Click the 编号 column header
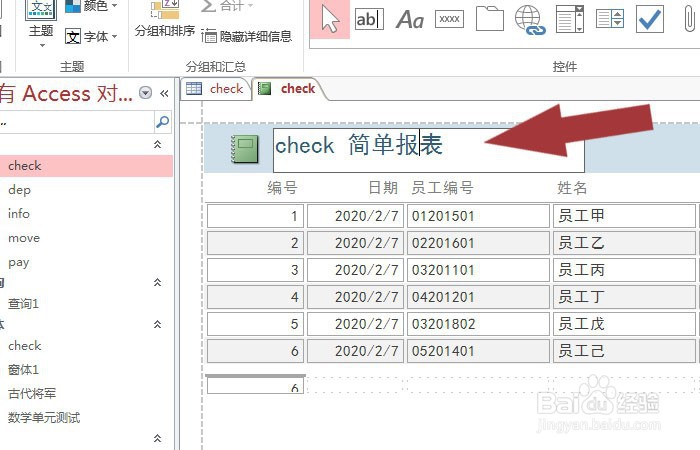Image resolution: width=700 pixels, height=450 pixels. (282, 188)
